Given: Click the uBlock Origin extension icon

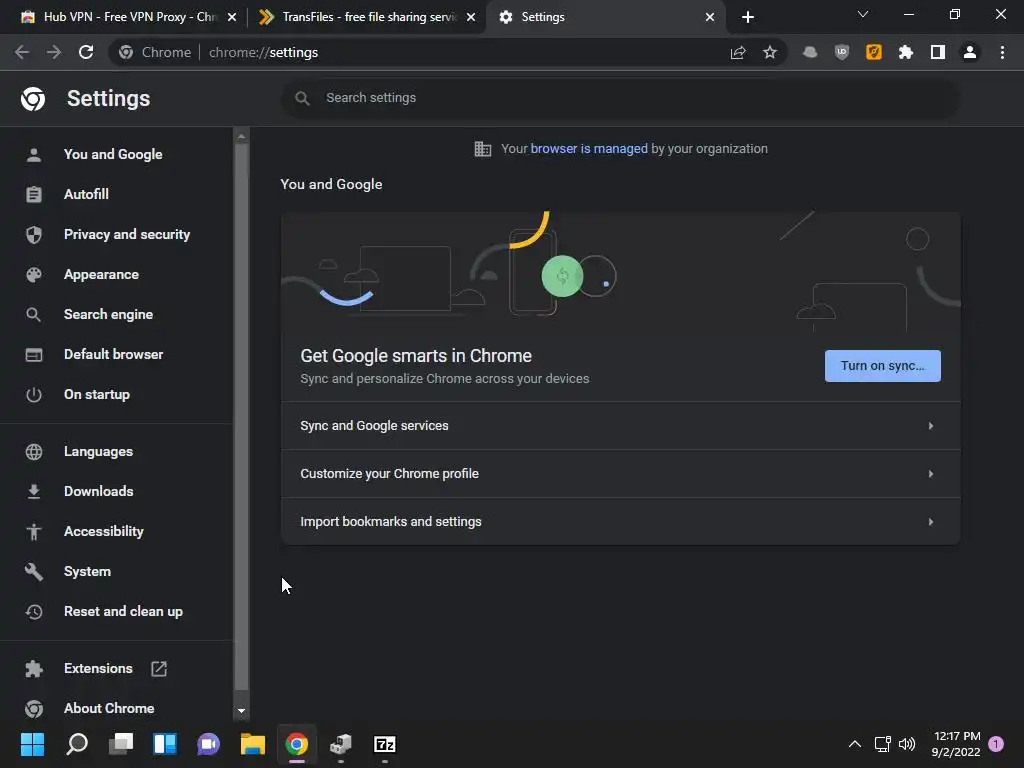Looking at the screenshot, I should pos(842,52).
